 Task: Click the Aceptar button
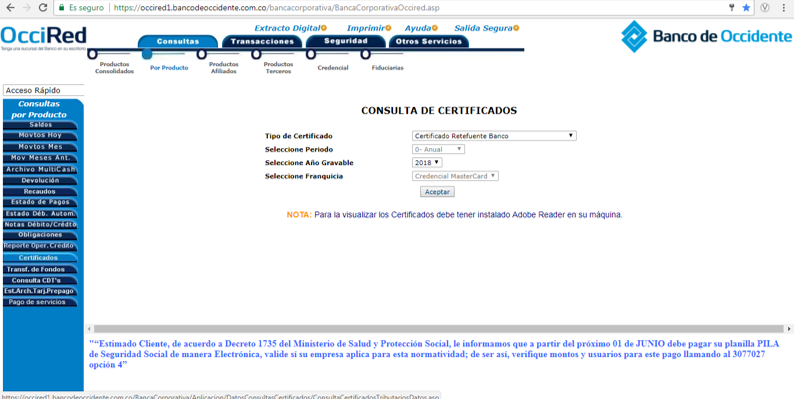point(437,192)
